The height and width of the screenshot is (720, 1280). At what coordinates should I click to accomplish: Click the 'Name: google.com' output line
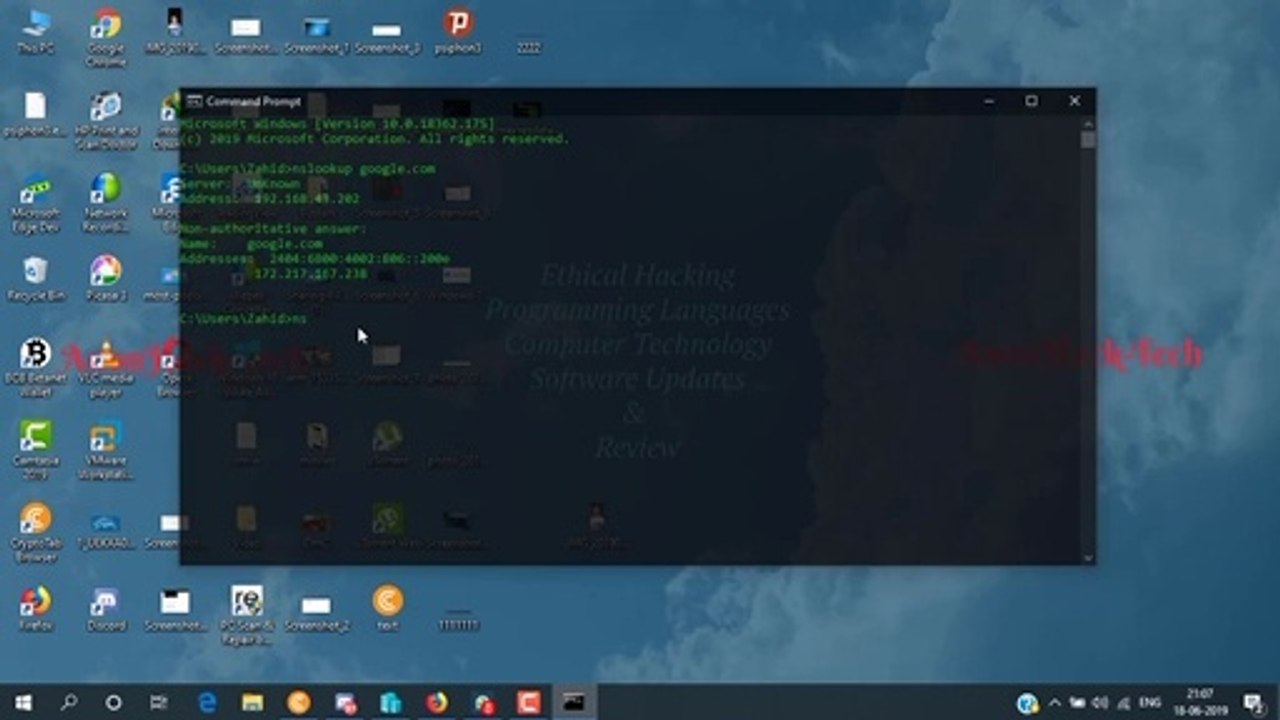pos(251,244)
